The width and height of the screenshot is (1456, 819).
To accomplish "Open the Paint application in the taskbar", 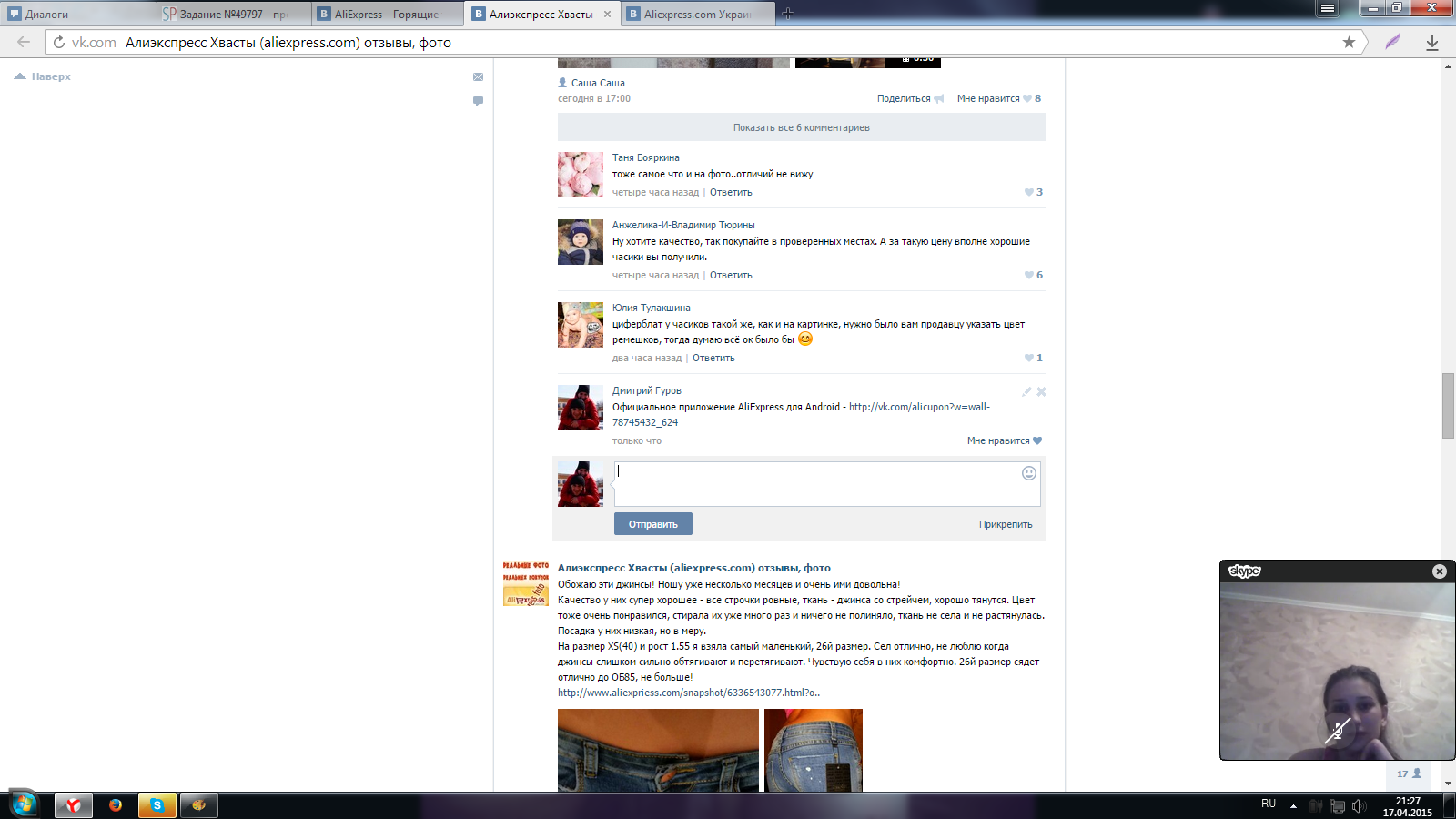I will tap(199, 805).
